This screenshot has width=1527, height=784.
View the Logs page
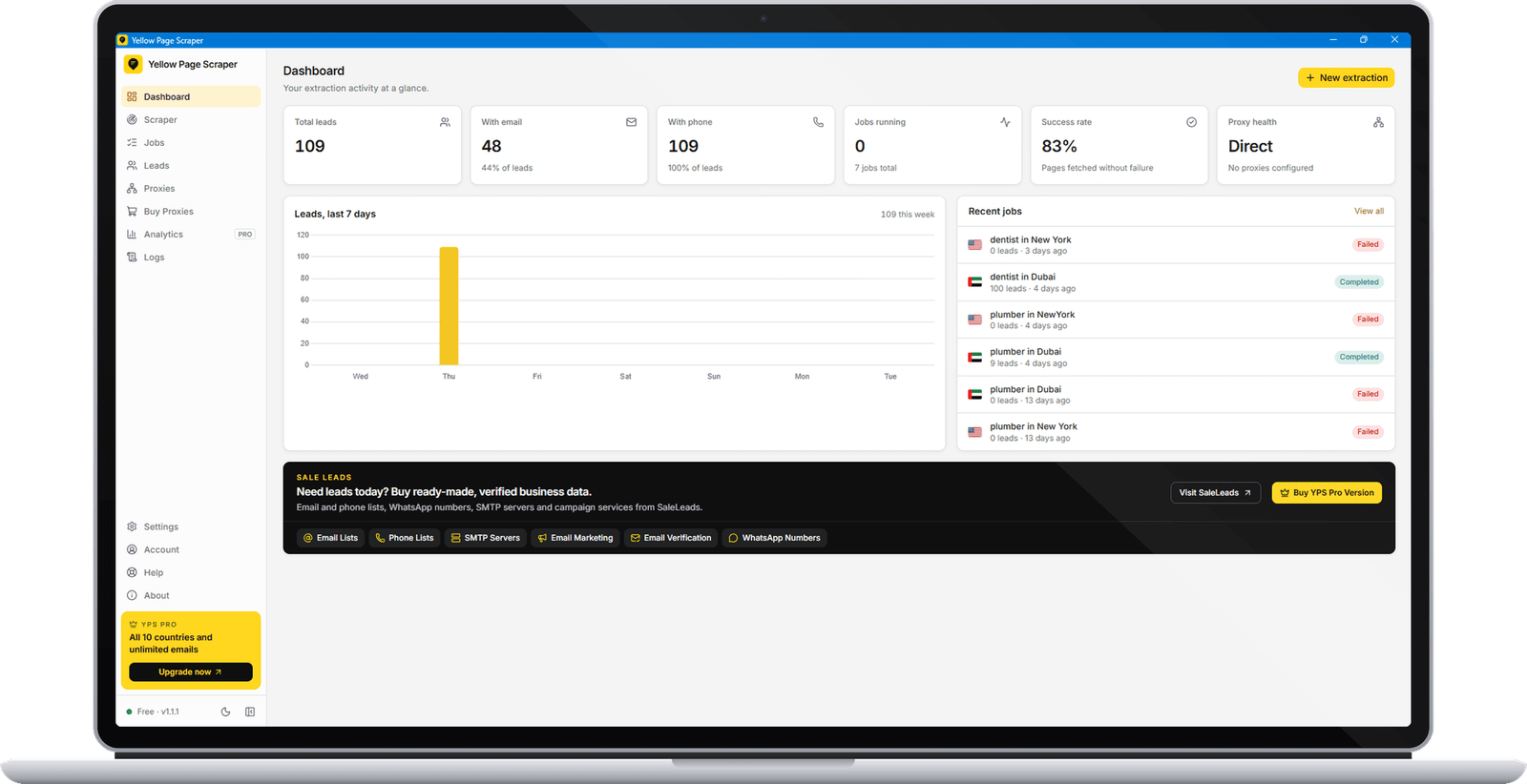pyautogui.click(x=191, y=258)
